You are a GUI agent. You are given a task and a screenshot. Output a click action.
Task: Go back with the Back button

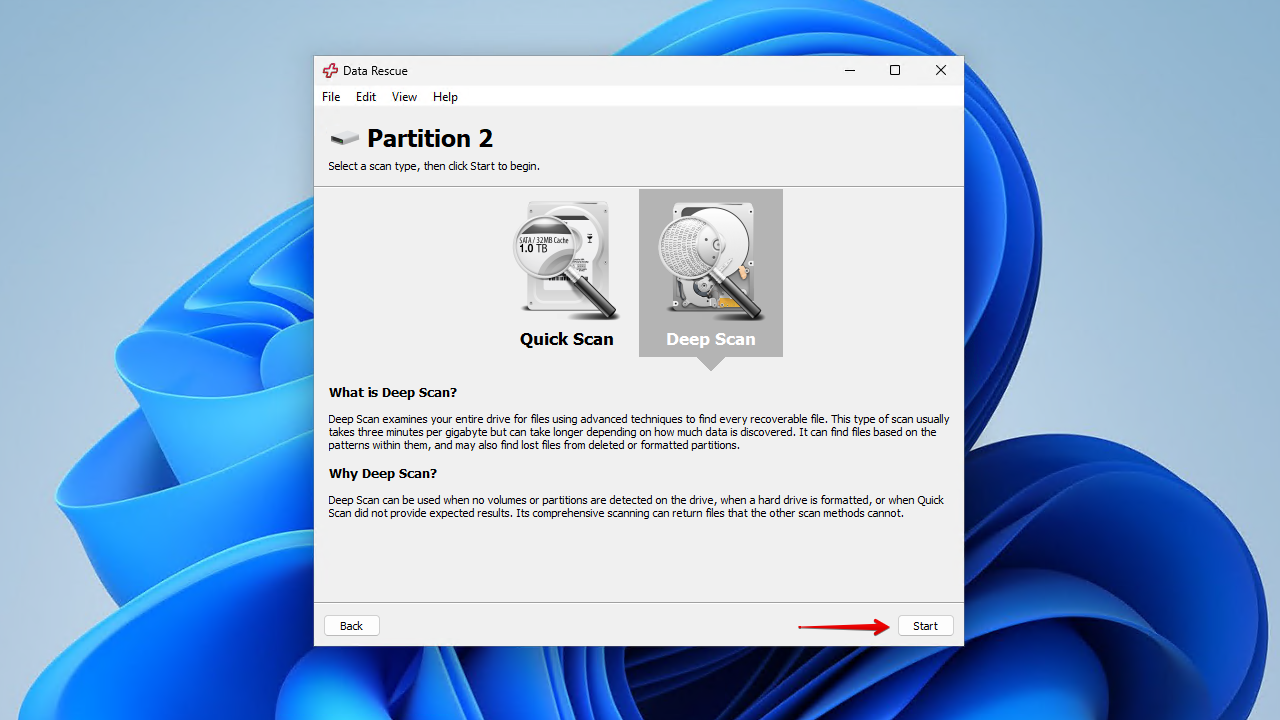click(352, 626)
